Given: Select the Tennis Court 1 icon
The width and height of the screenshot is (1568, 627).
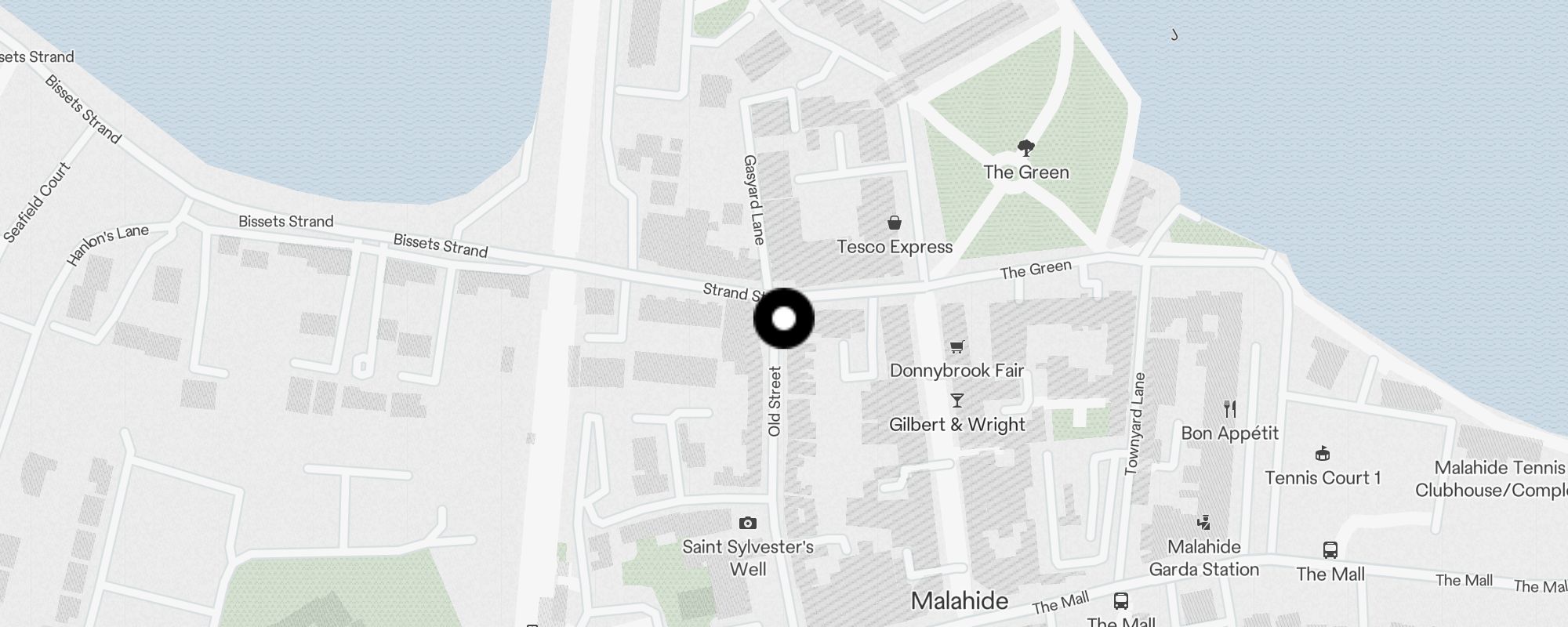Looking at the screenshot, I should (1323, 453).
